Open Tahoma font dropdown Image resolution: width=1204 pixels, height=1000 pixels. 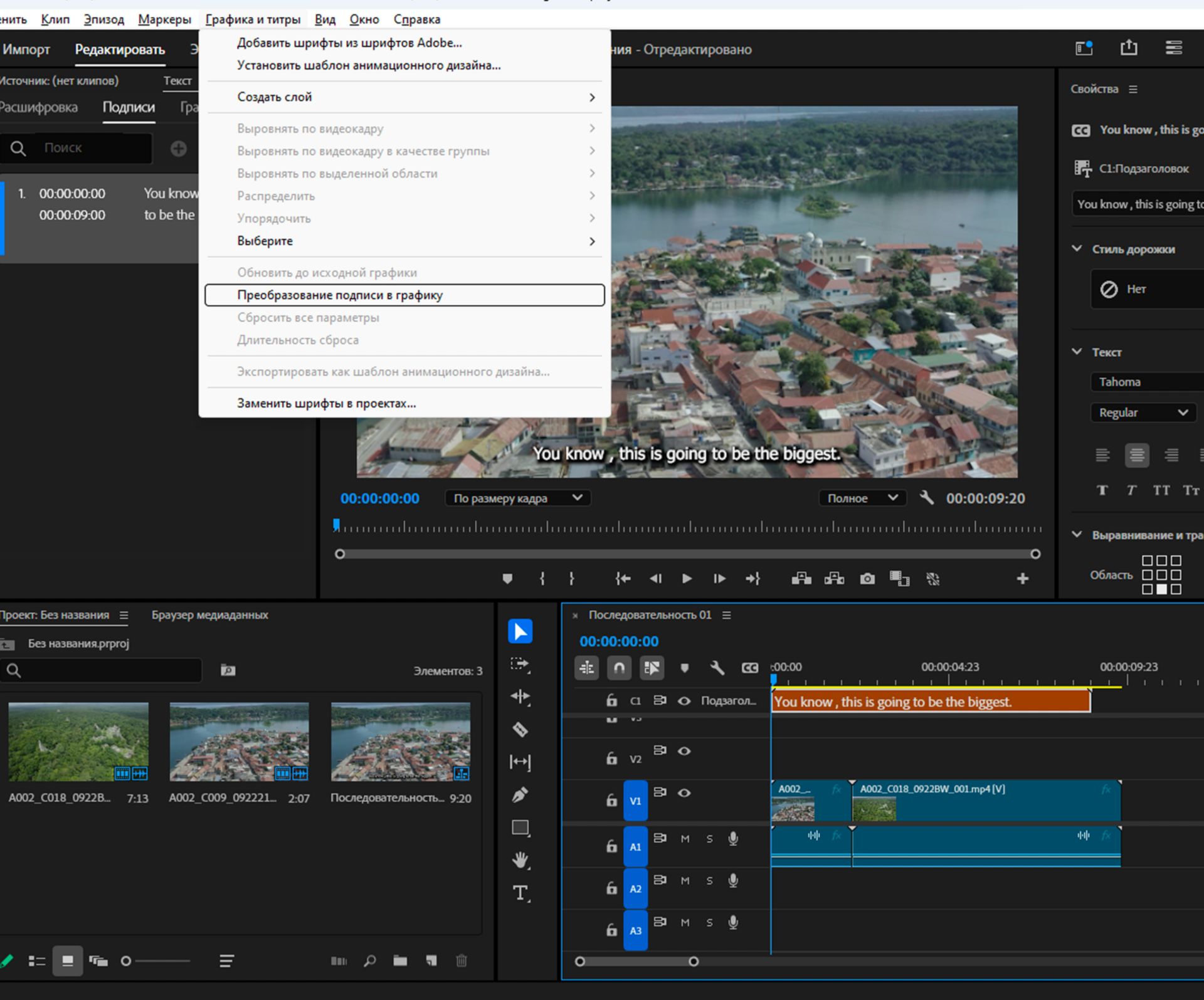coord(1148,382)
